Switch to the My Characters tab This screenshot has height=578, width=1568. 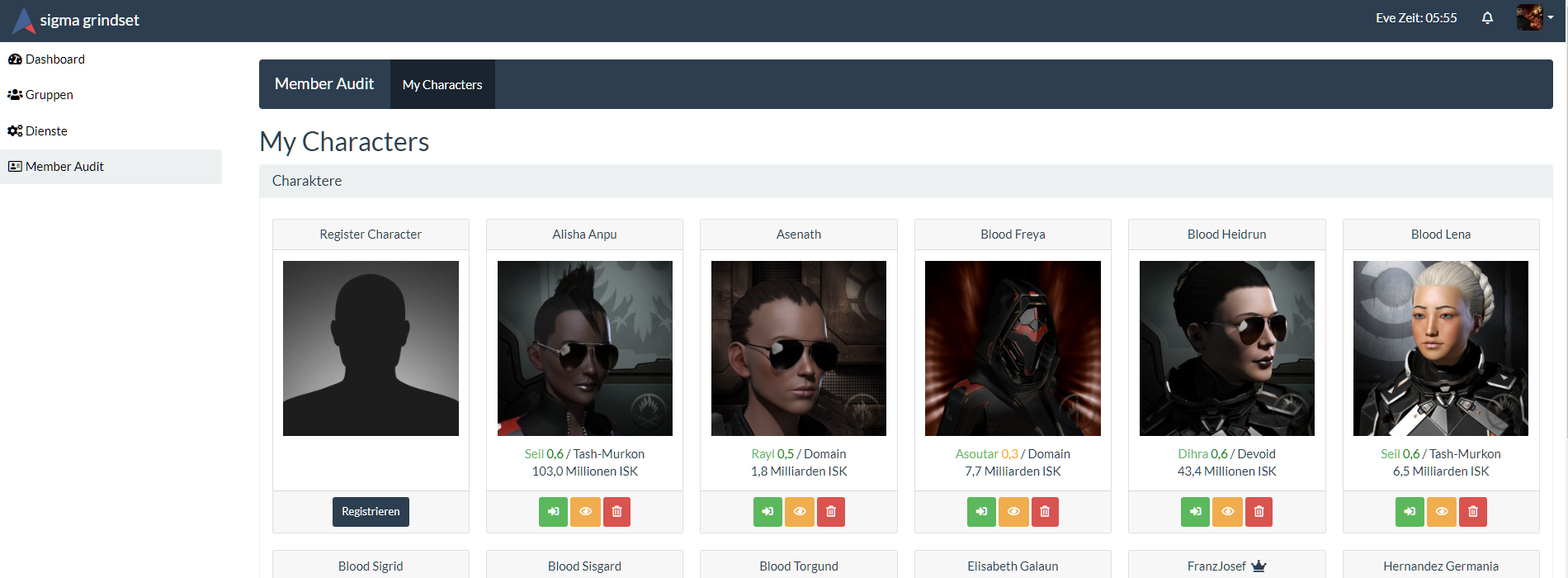tap(442, 84)
